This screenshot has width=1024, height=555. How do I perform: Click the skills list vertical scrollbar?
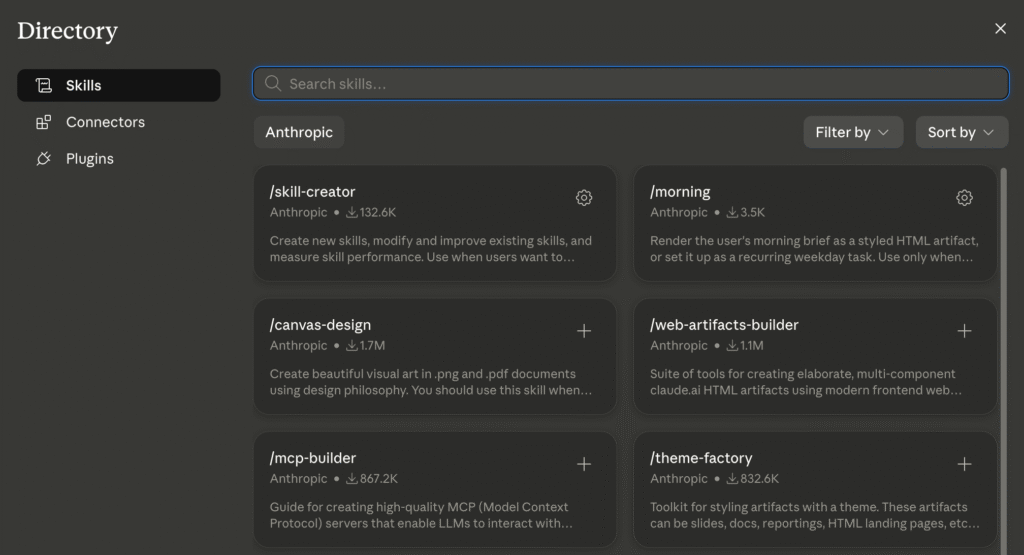tap(1003, 359)
